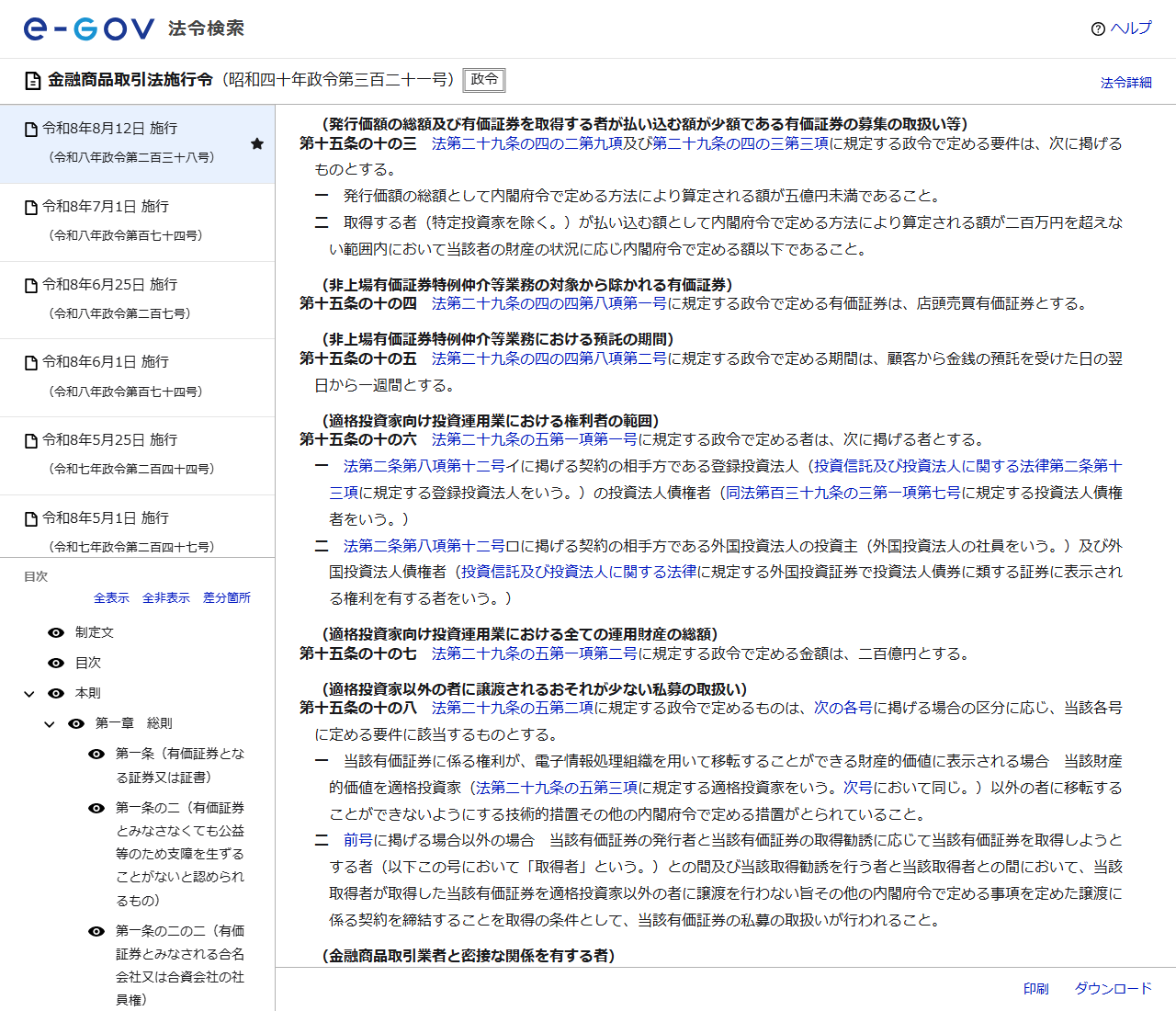Collapse the 本則 tree node chevron
The image size is (1176, 1011).
click(29, 694)
